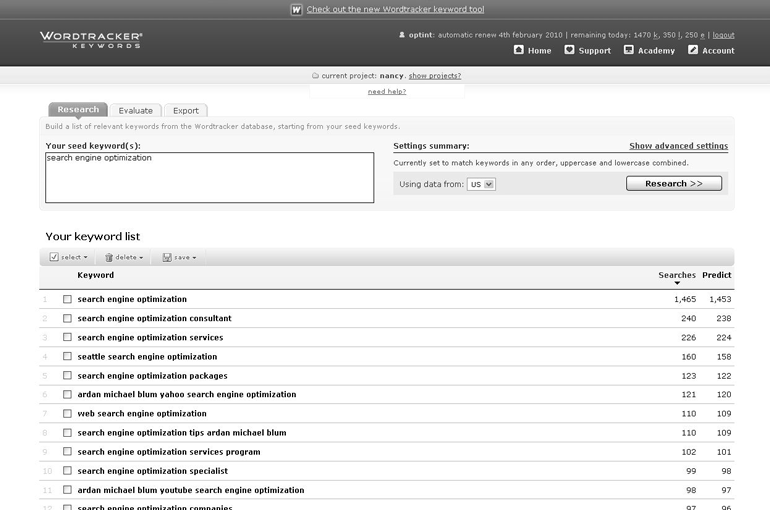Click the Support icon in the header
The height and width of the screenshot is (510, 770).
click(569, 50)
